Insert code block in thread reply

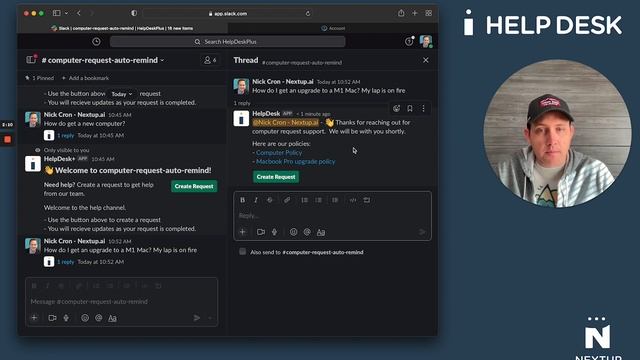click(367, 200)
